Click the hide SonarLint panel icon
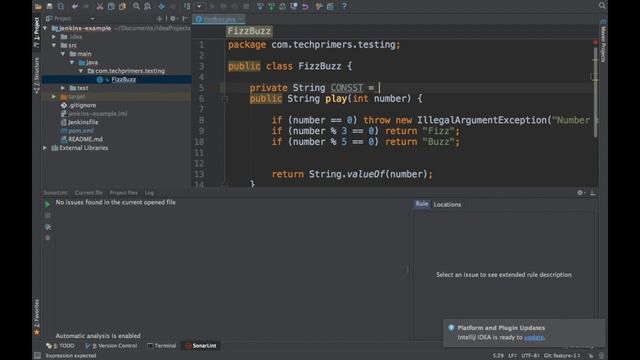This screenshot has height=360, width=640. 593,193
